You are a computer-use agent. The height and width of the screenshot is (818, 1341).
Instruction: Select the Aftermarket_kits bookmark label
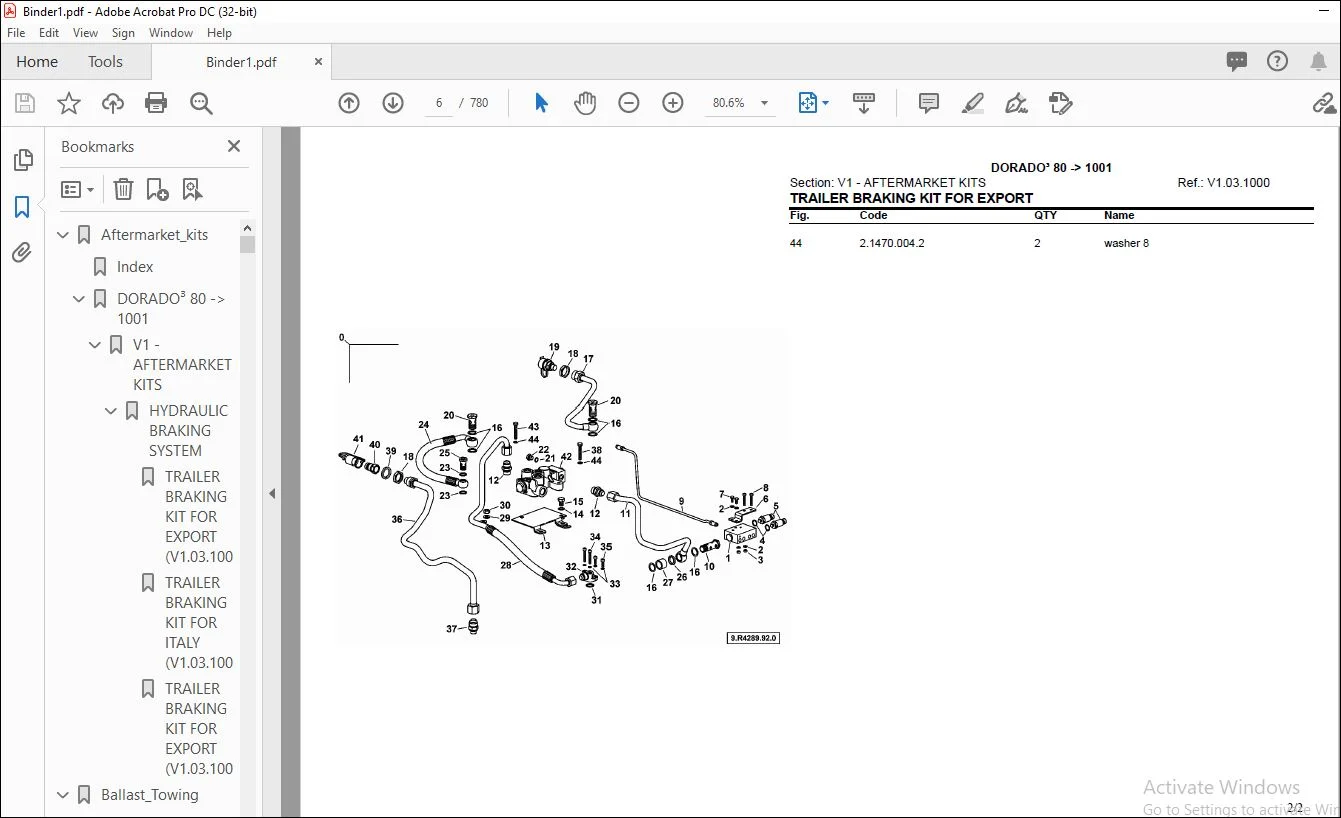pos(155,235)
